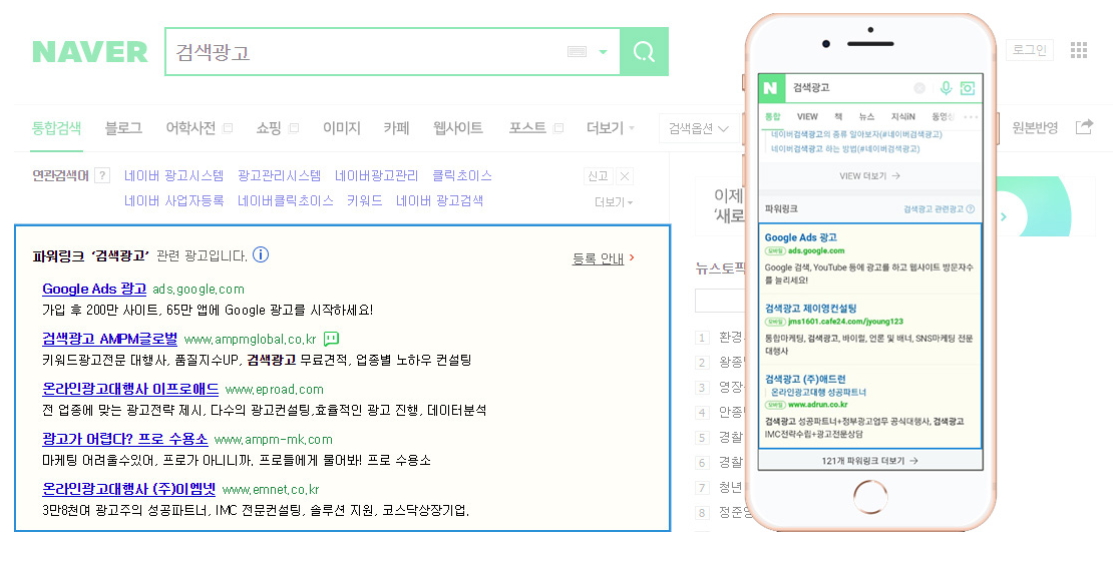Click new-window icon next to 포스트
The width and height of the screenshot is (1113, 566).
(x=559, y=129)
